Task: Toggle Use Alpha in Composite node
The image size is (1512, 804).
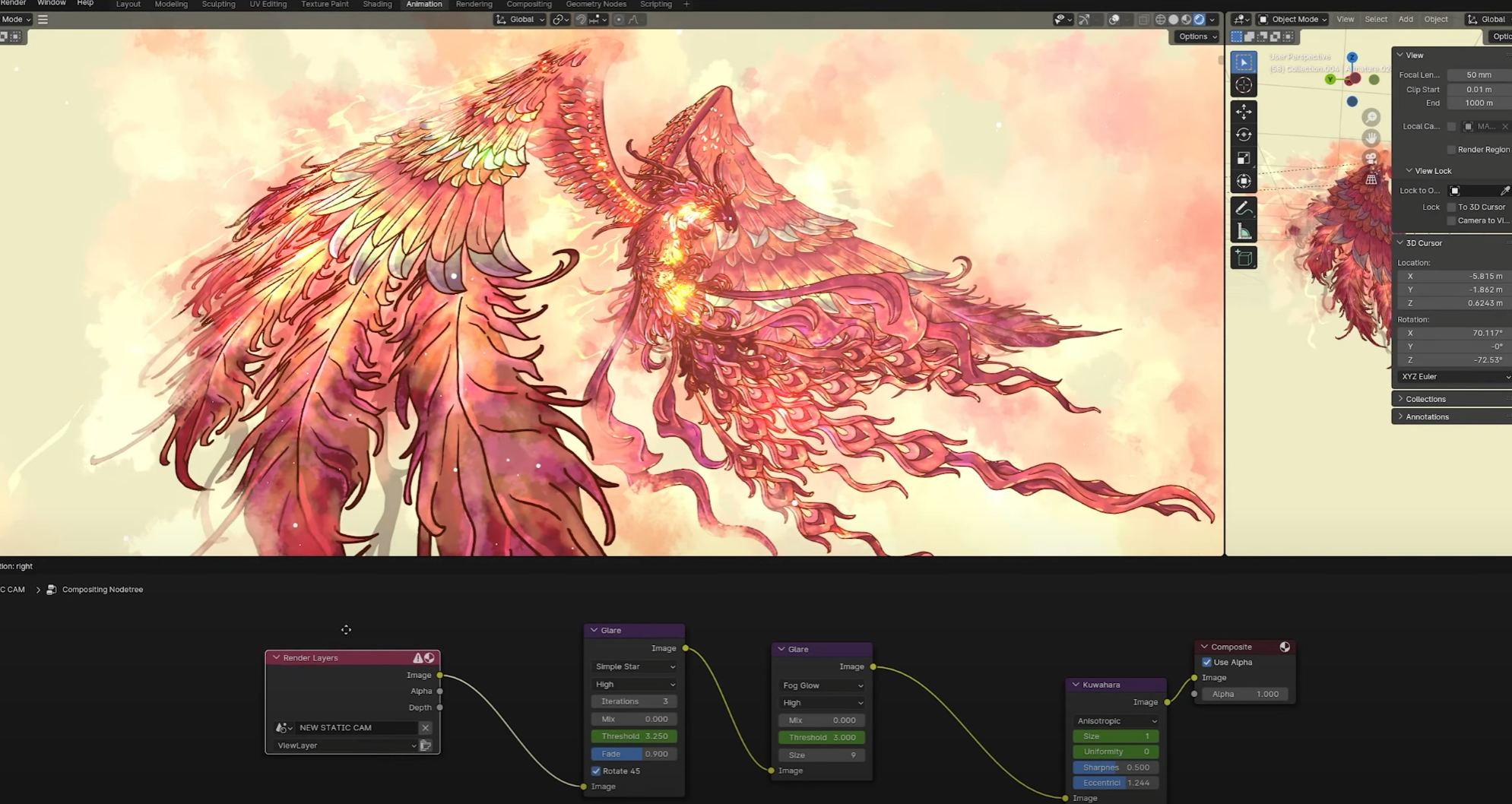Action: [1207, 663]
